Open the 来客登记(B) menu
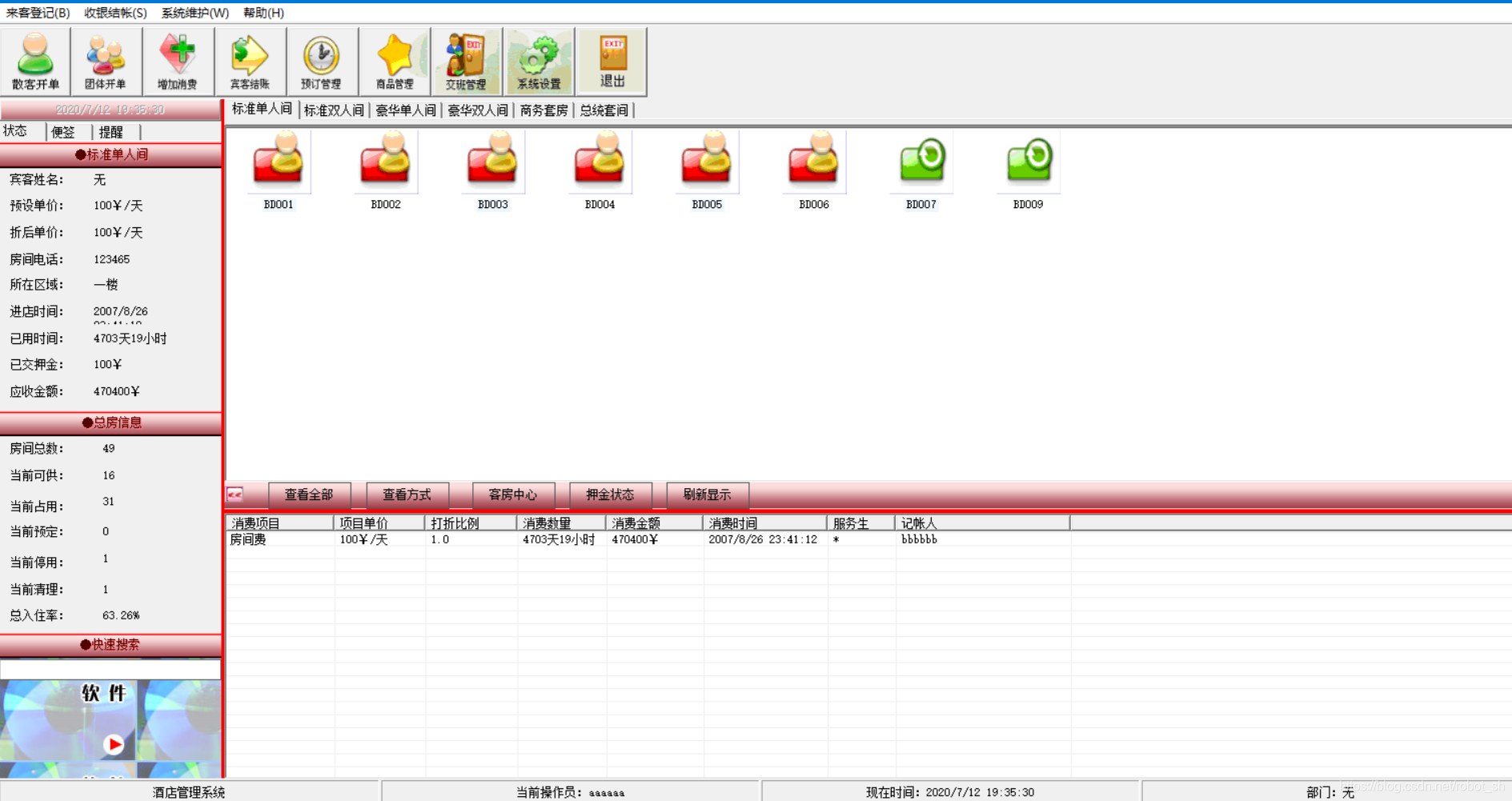The image size is (1512, 801). (38, 13)
